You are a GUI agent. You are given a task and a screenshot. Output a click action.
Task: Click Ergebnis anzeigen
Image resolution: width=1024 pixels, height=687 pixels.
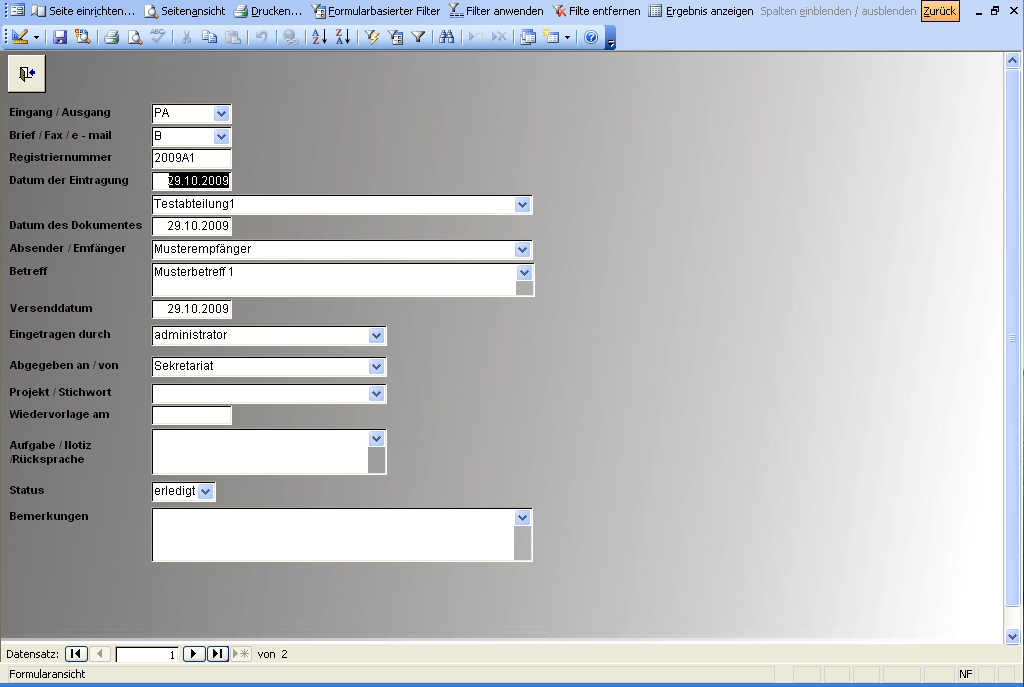tap(701, 11)
